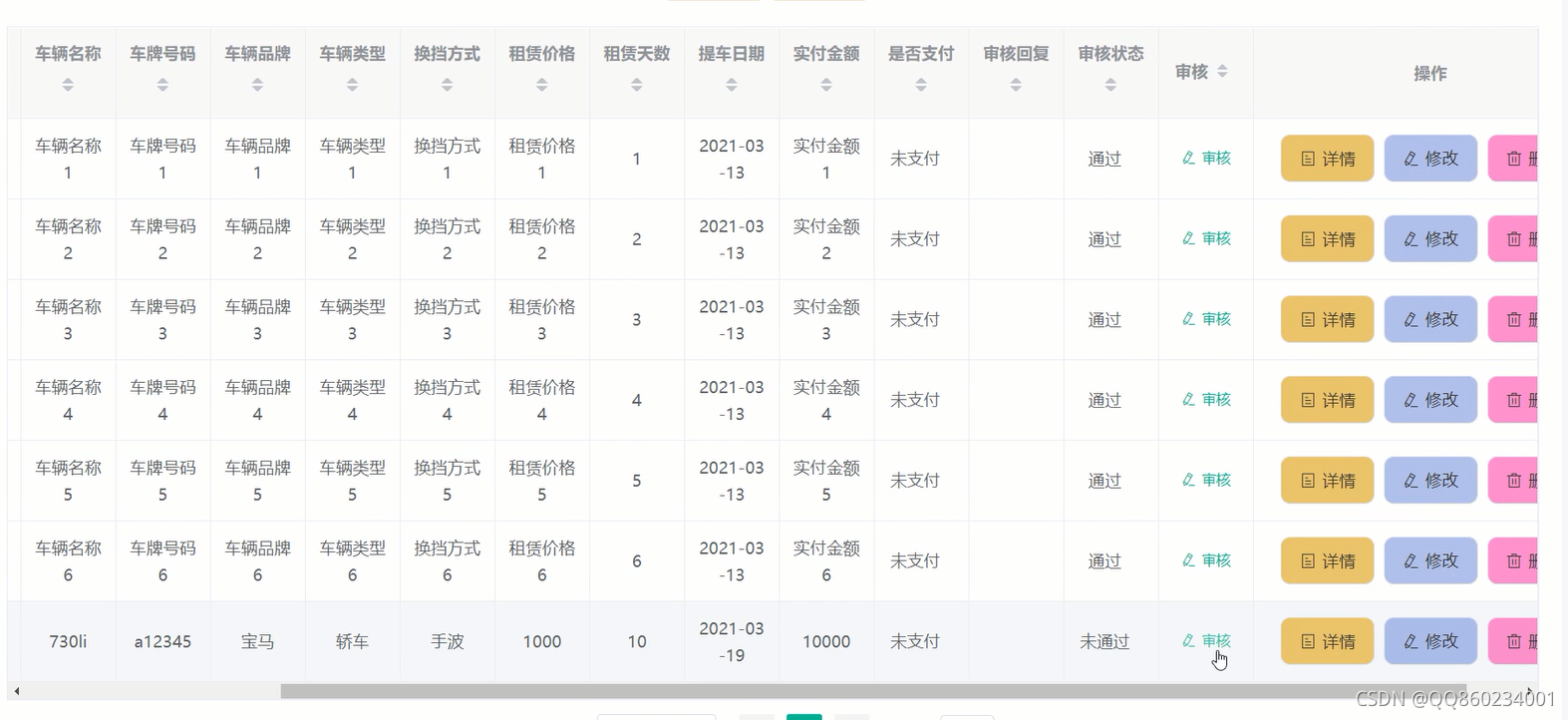Image resolution: width=1568 pixels, height=720 pixels.
Task: Modify the 730li record with 修改
Action: point(1430,641)
